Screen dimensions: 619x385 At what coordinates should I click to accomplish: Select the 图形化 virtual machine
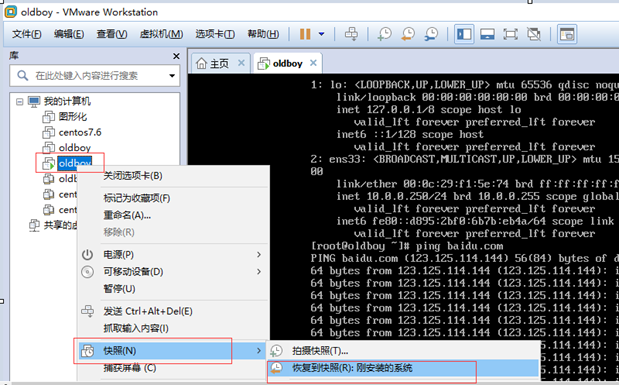(73, 116)
